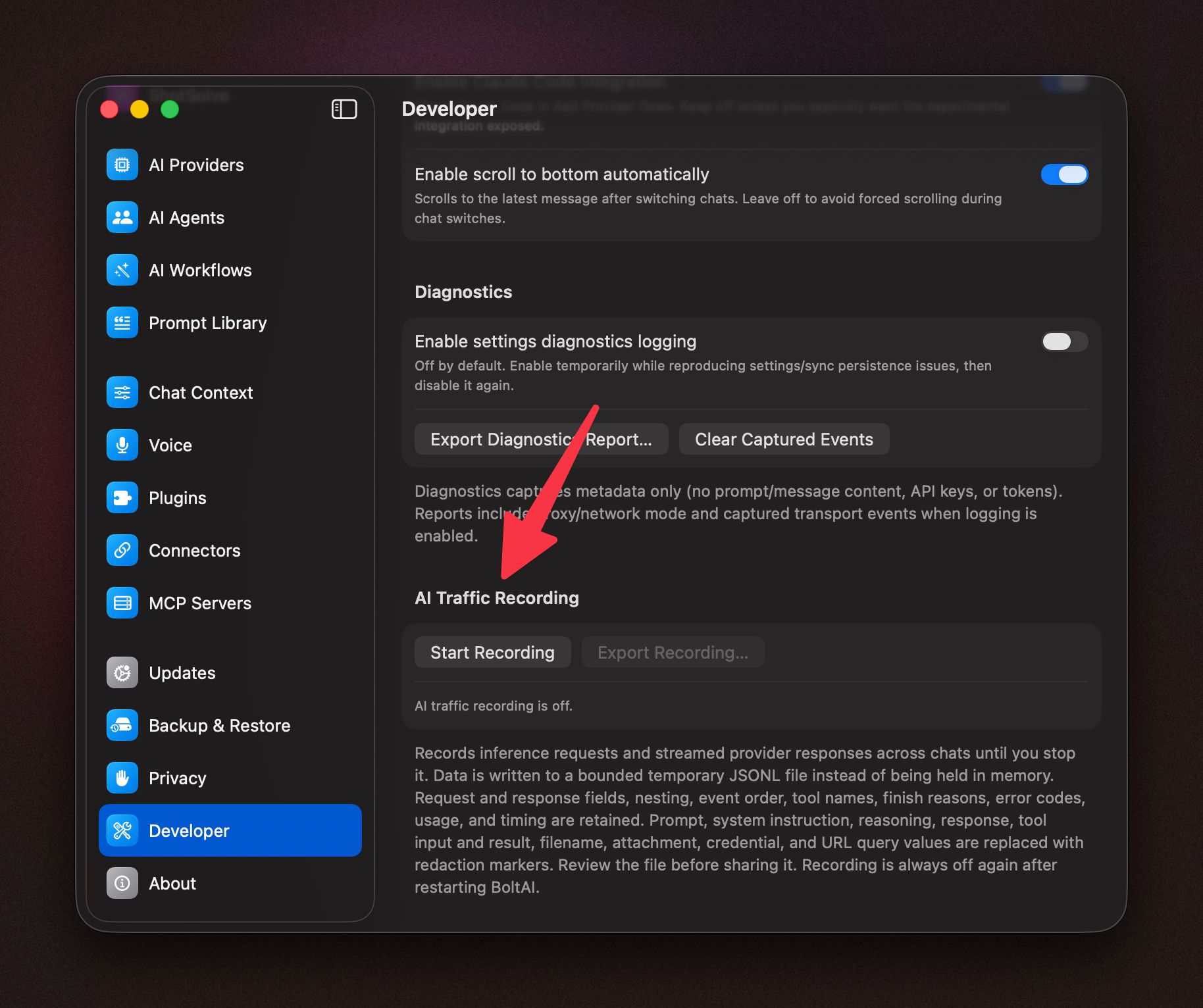Open About label in sidebar
This screenshot has width=1203, height=1008.
pos(172,884)
